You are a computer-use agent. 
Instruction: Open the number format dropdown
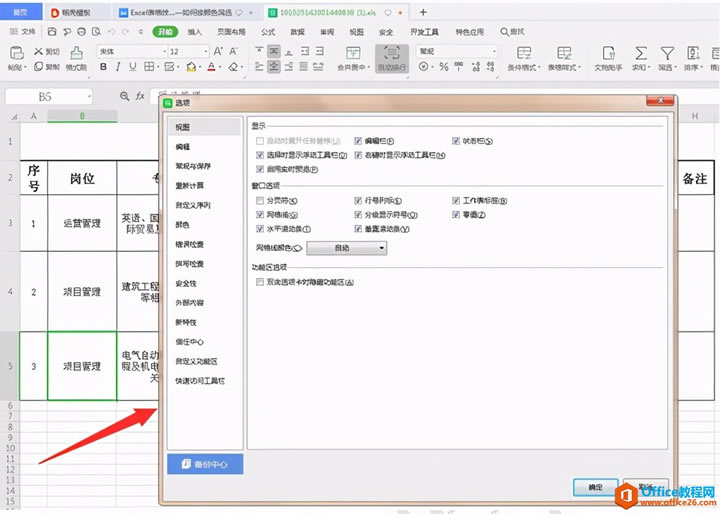[494, 51]
